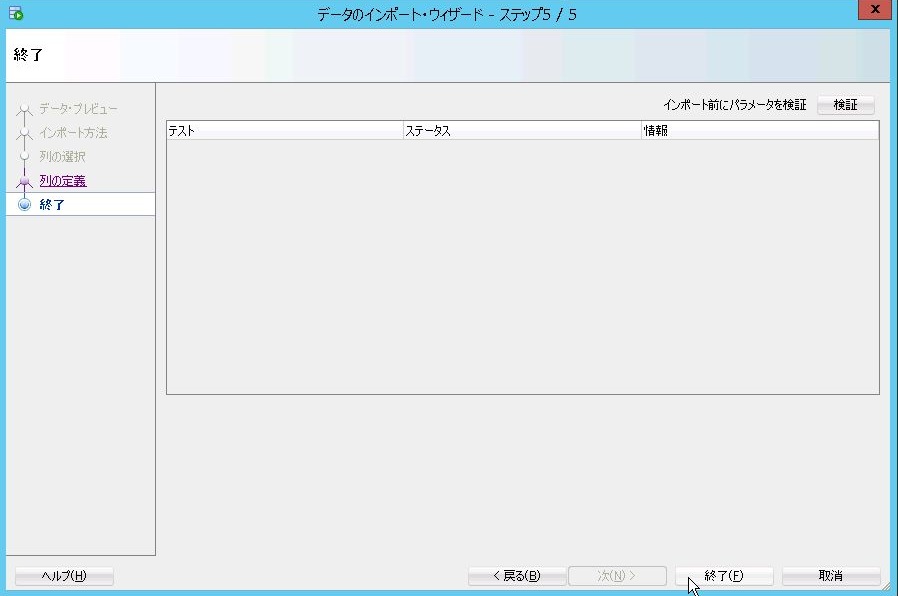Open help with the ヘルプ(H) button
The height and width of the screenshot is (596, 898).
64,576
